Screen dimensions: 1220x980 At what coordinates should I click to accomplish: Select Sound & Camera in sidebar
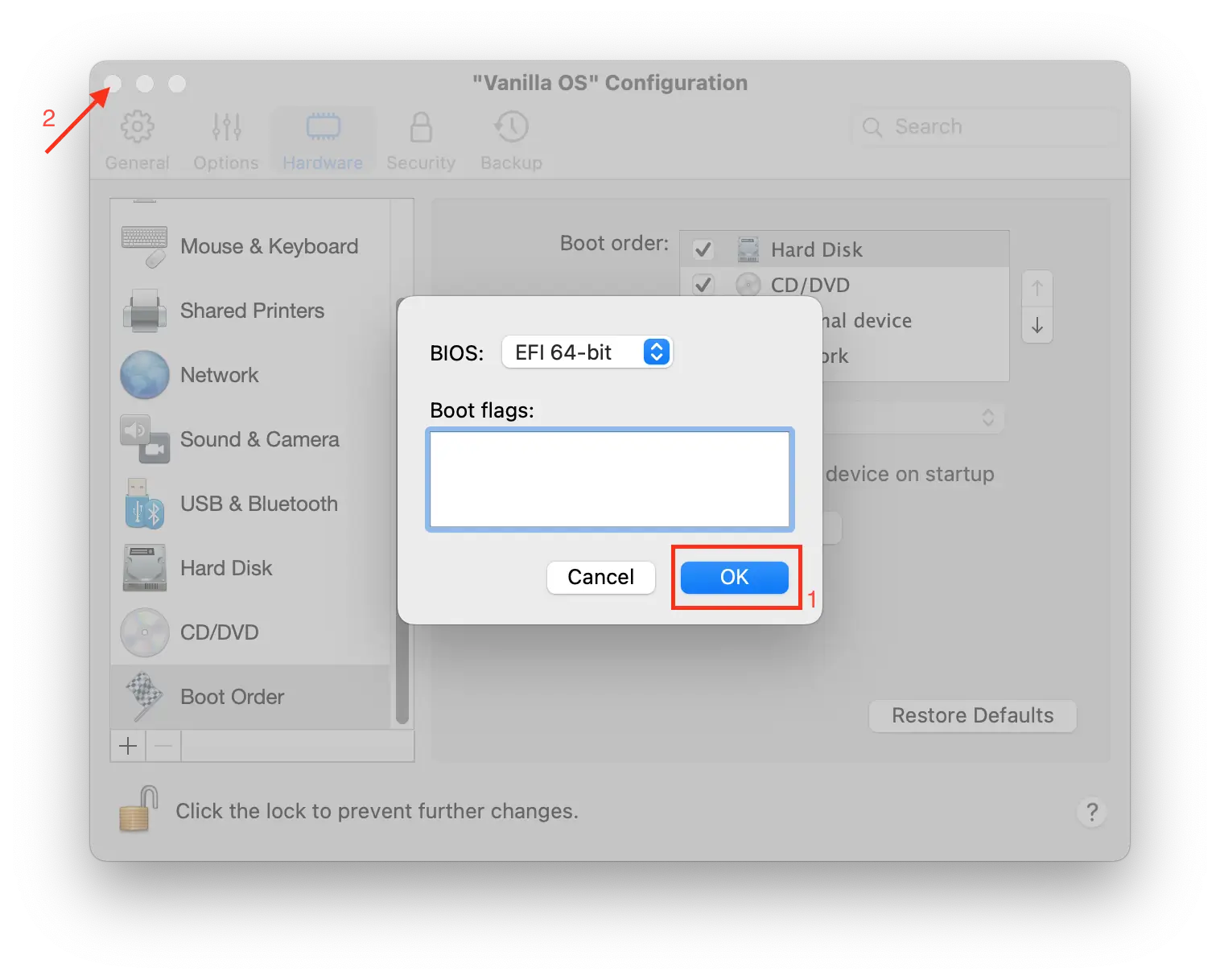pyautogui.click(x=250, y=439)
